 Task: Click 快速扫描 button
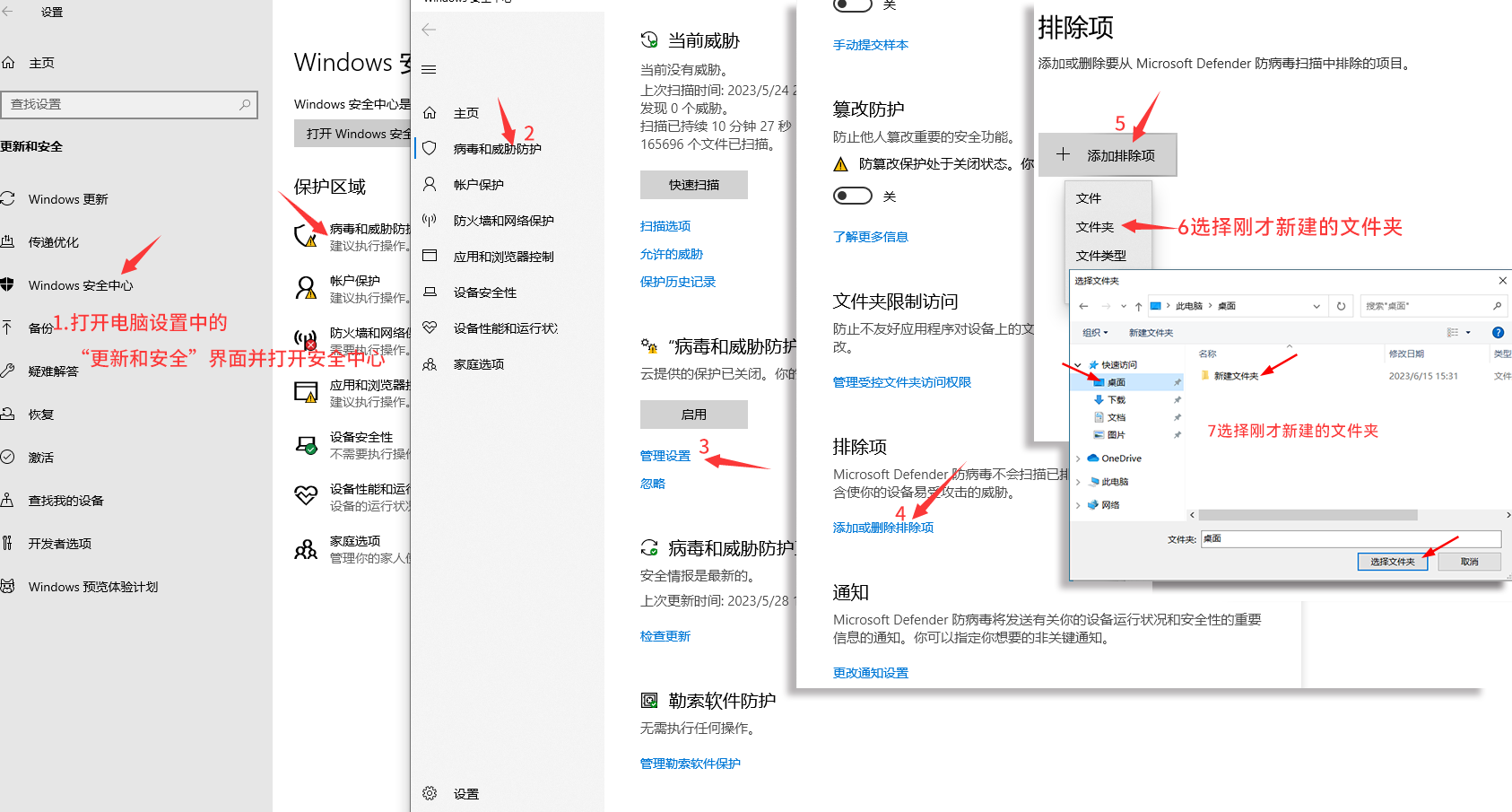(694, 185)
